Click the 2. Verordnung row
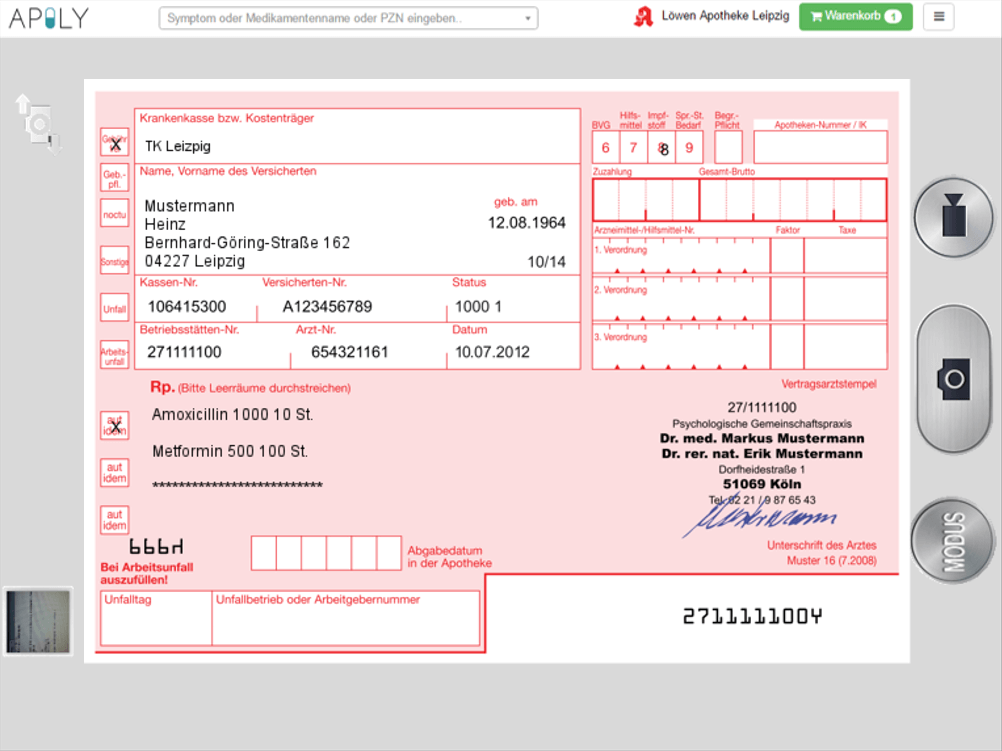The image size is (1002, 751). pos(739,298)
